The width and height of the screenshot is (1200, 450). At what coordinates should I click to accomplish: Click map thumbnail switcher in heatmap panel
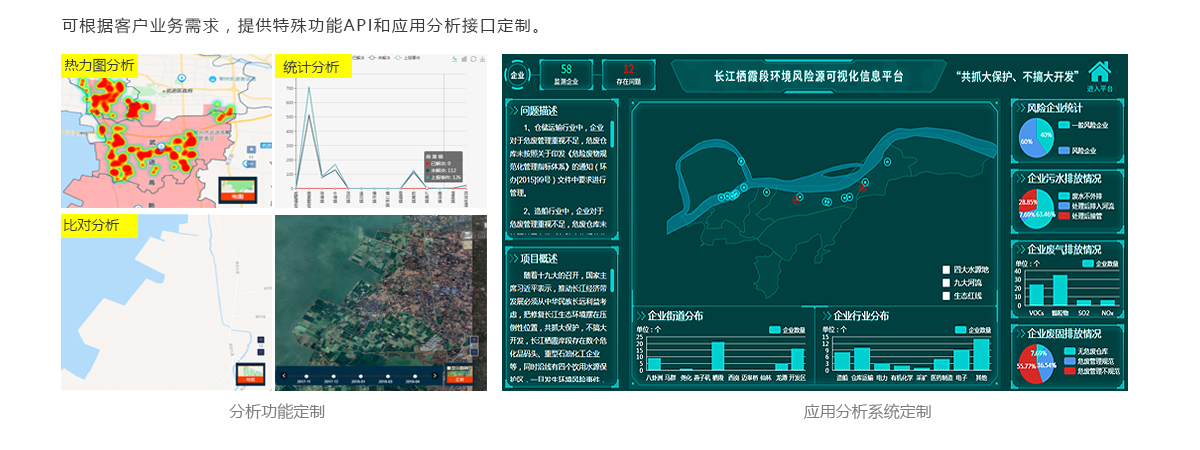point(238,190)
